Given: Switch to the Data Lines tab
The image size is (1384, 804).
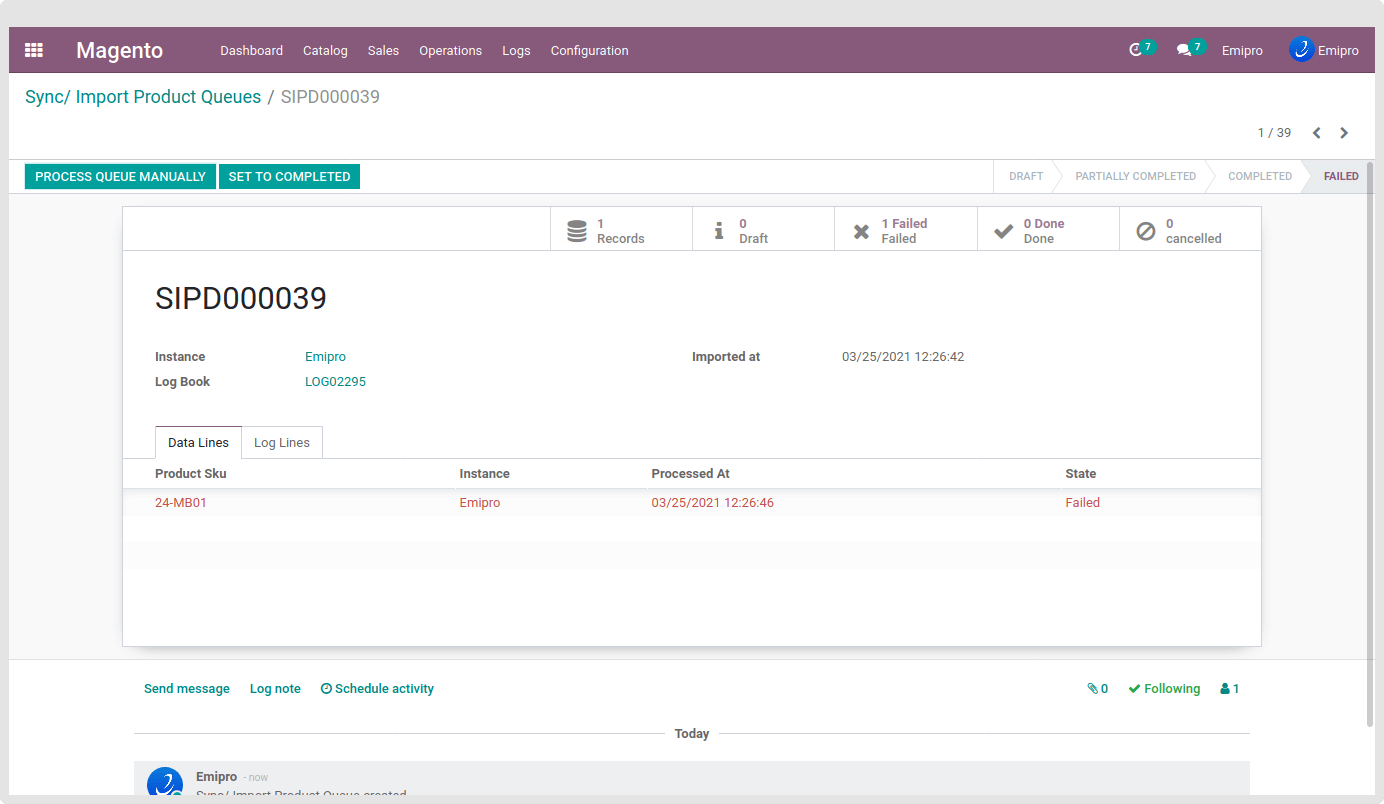Looking at the screenshot, I should point(198,442).
